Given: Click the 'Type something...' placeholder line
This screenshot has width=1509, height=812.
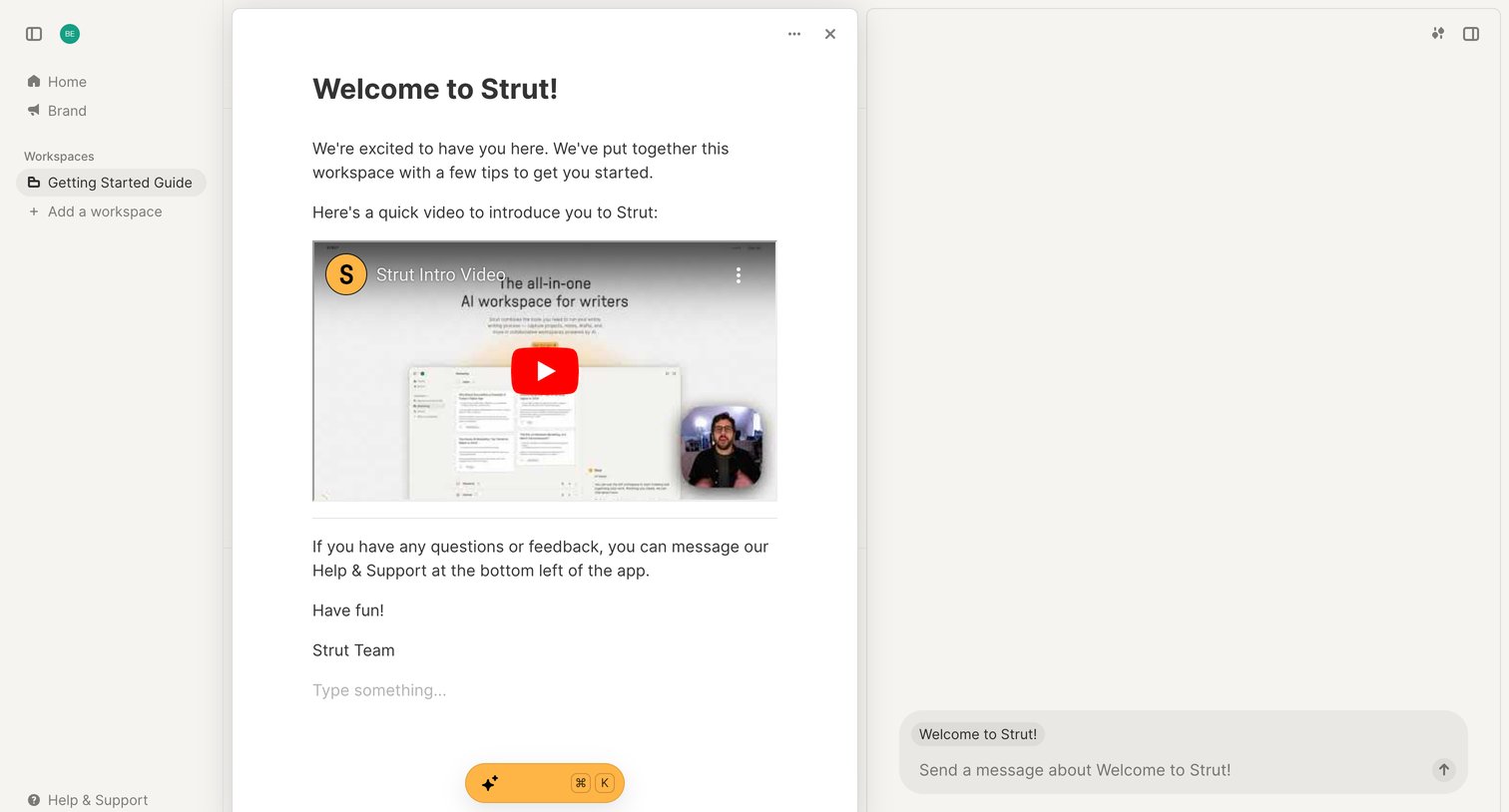Looking at the screenshot, I should 379,690.
